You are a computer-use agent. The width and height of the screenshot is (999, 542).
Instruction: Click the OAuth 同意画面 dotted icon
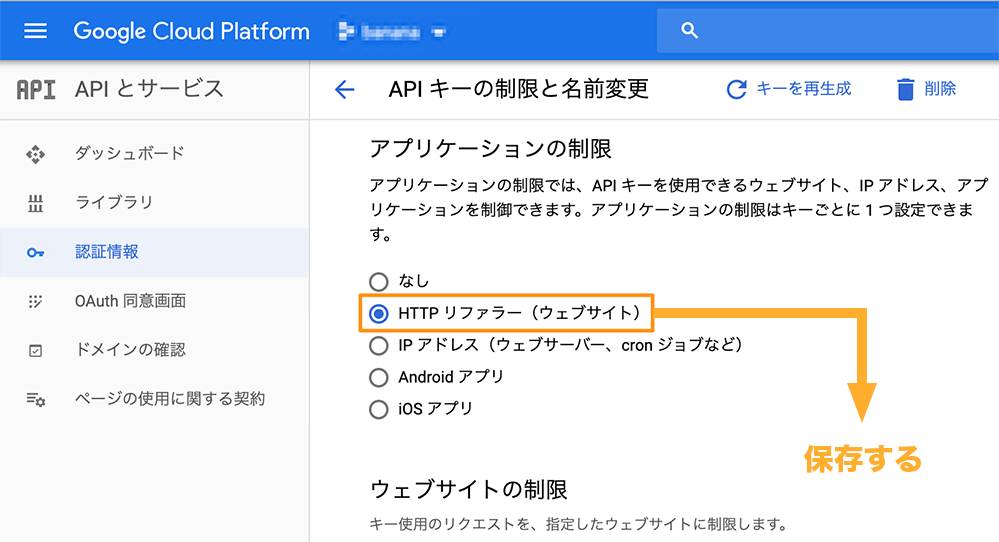(x=36, y=301)
